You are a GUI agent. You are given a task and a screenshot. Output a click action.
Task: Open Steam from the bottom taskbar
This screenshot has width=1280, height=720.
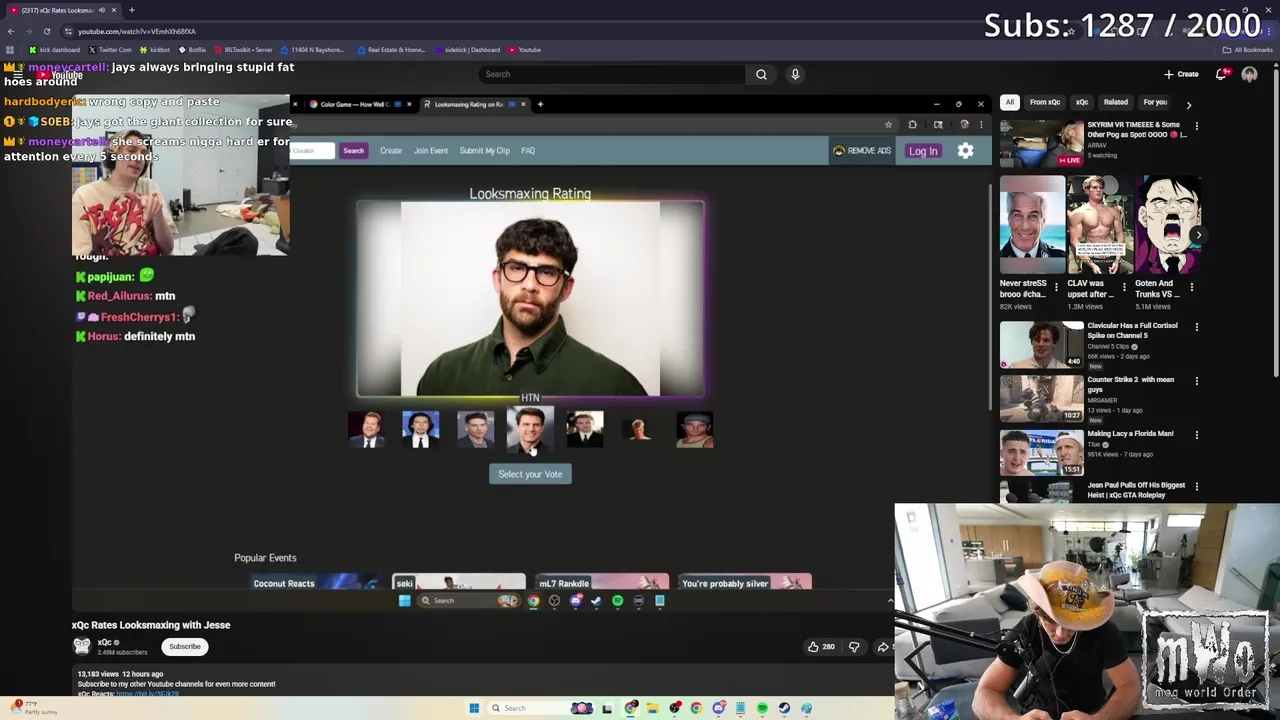pos(784,708)
